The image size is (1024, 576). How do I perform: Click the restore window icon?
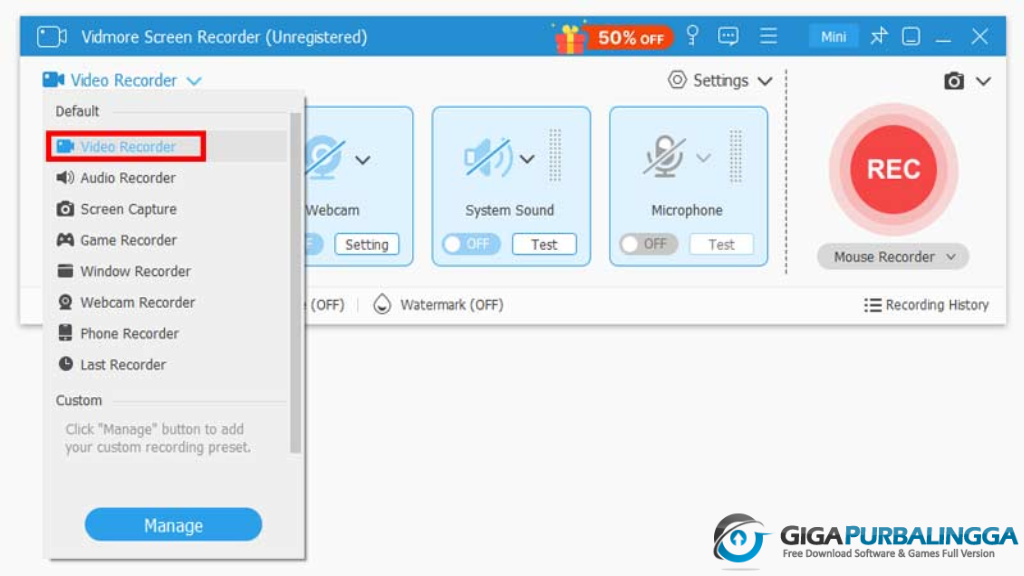tap(911, 37)
